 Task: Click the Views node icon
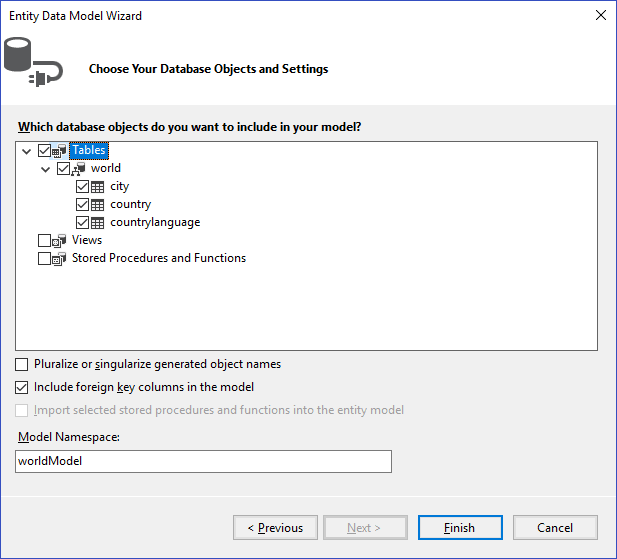pyautogui.click(x=60, y=241)
